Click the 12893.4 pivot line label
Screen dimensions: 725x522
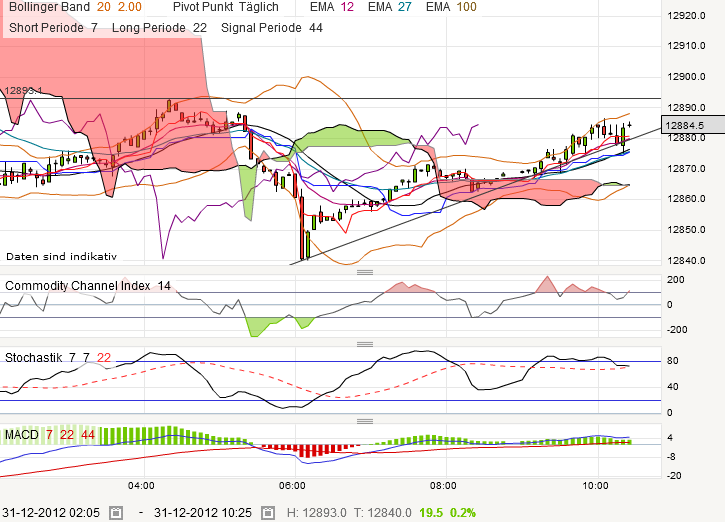tap(22, 91)
